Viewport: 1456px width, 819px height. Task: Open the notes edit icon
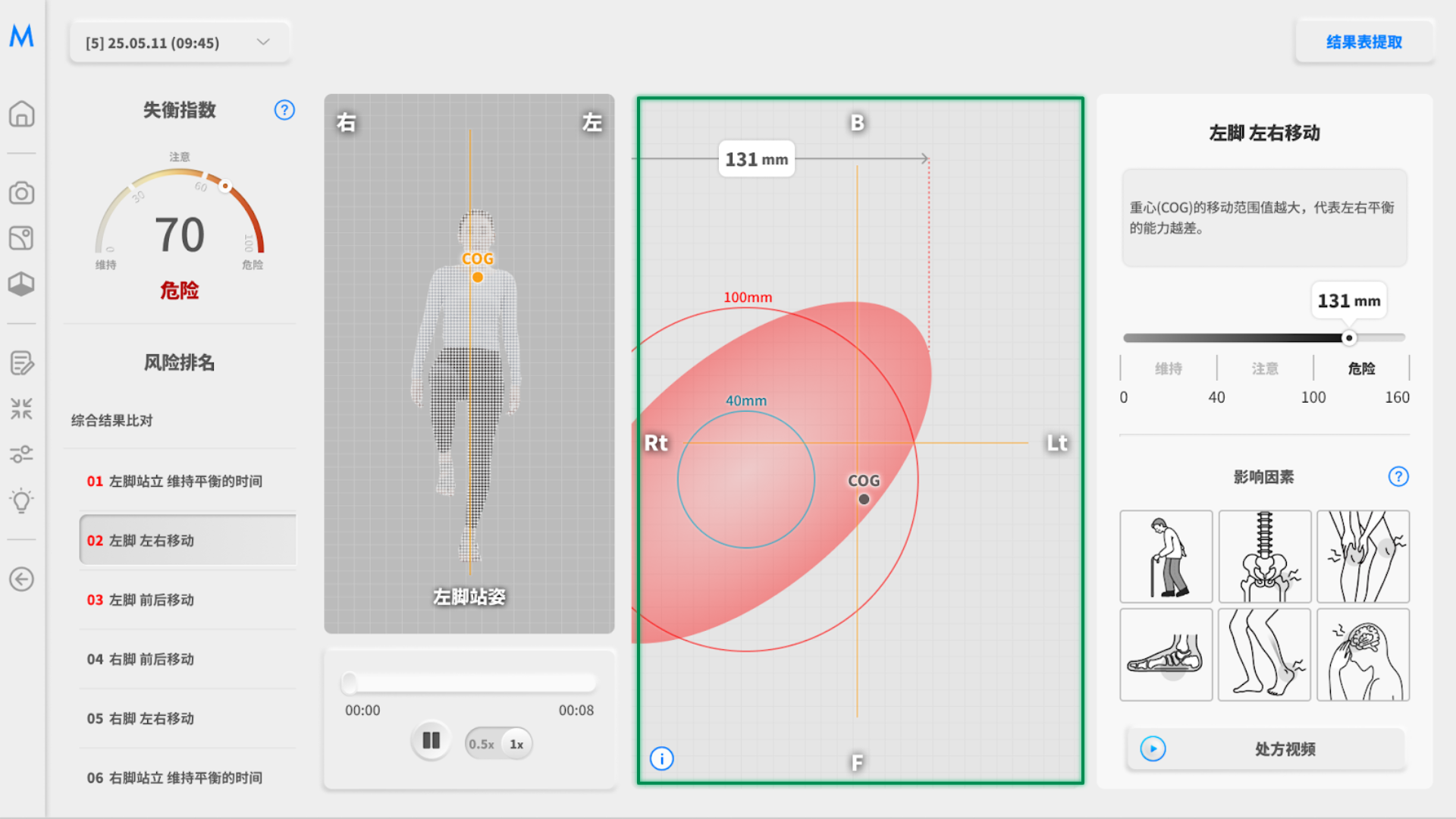[x=21, y=363]
